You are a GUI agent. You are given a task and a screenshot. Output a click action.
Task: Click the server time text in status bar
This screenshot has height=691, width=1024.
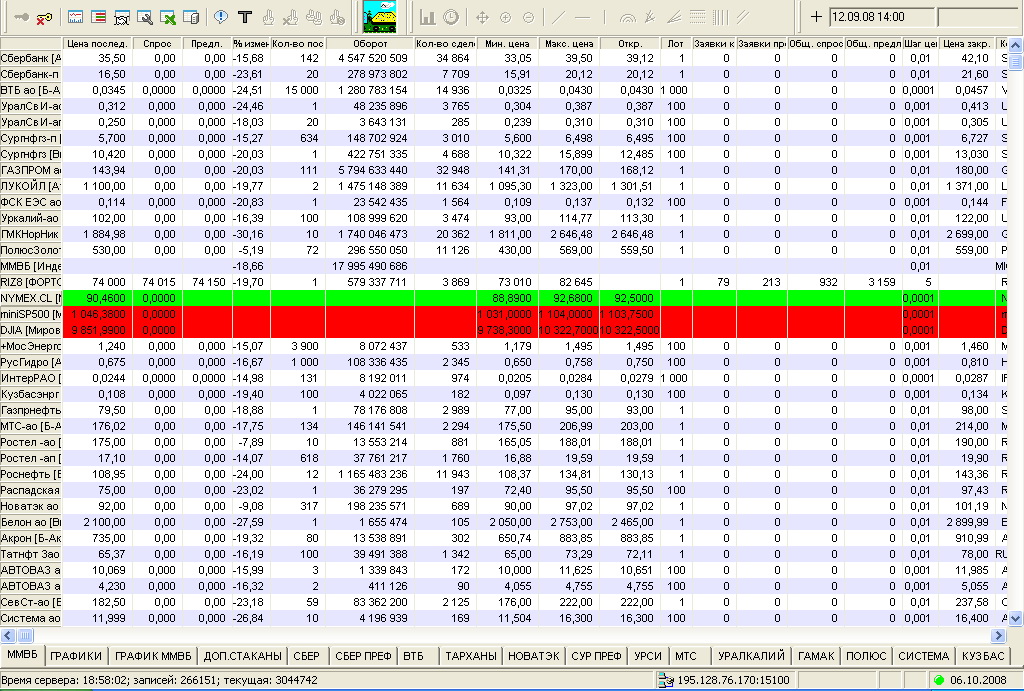pos(159,681)
